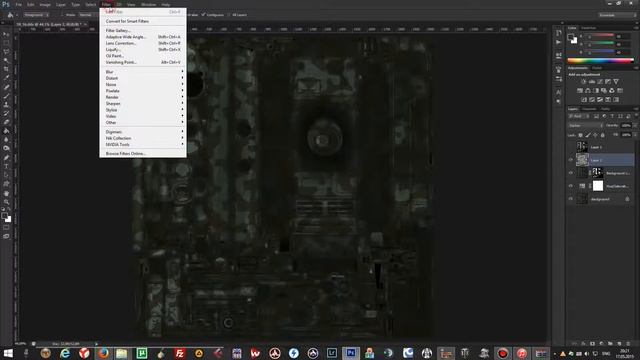Open the Opacity slider arrow

click(x=635, y=126)
